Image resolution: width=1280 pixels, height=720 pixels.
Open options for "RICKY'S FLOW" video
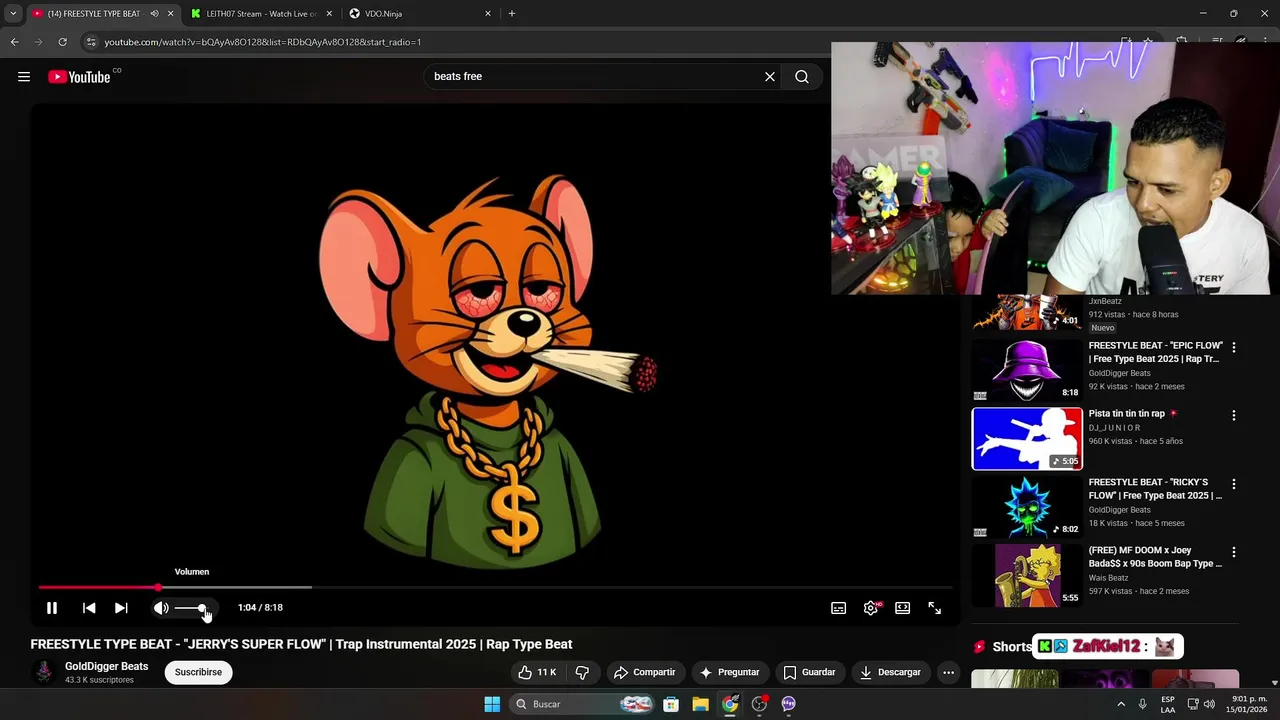coord(1233,484)
